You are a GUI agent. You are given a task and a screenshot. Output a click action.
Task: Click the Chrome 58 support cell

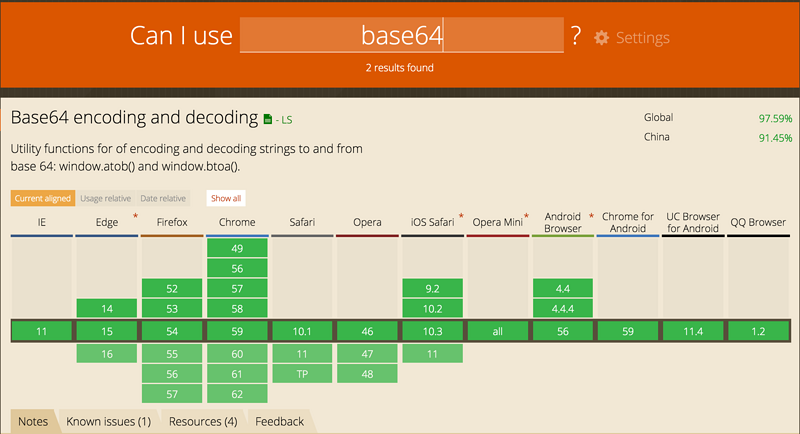(x=237, y=309)
